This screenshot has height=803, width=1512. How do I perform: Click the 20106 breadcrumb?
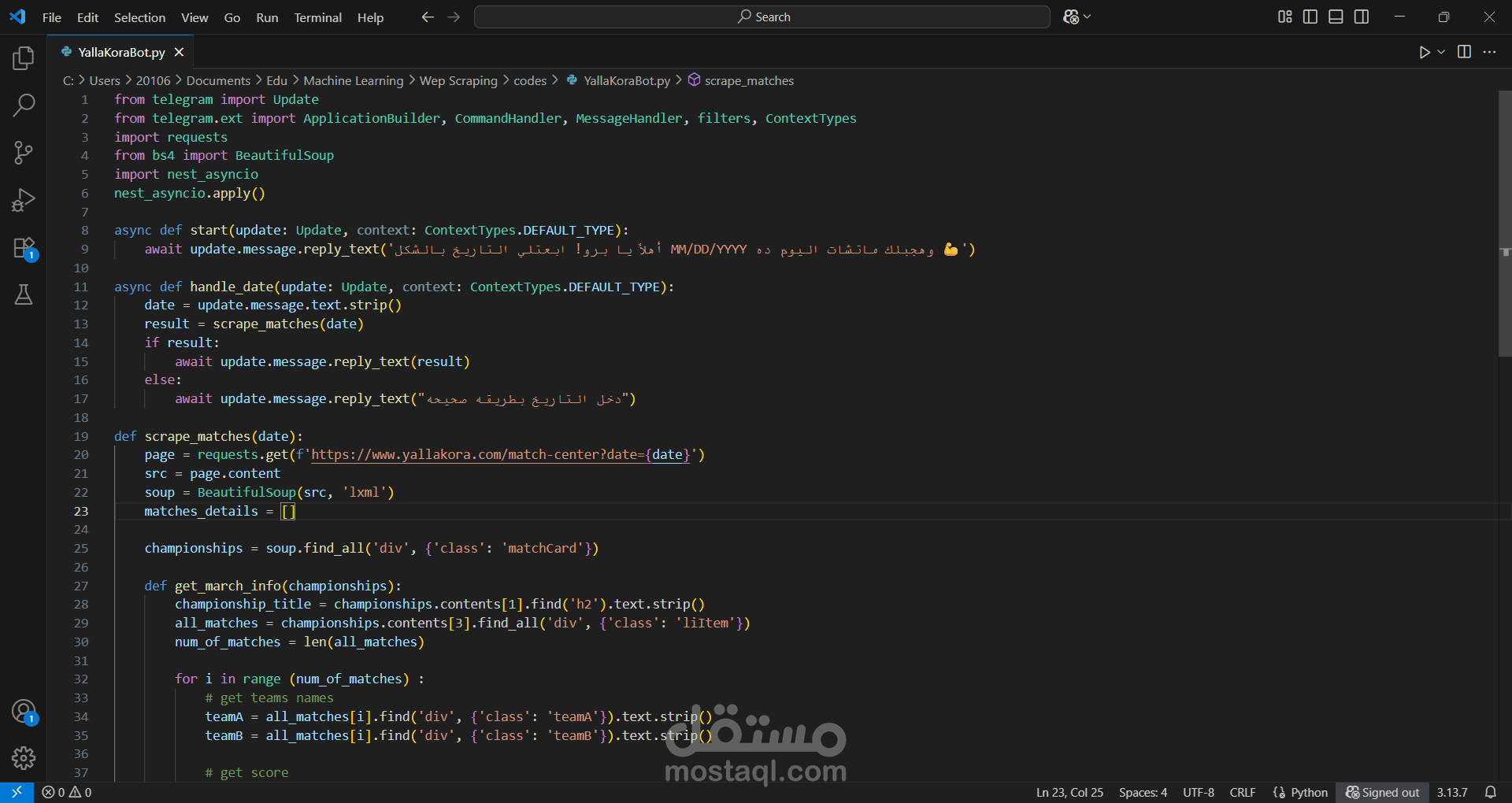[x=153, y=80]
